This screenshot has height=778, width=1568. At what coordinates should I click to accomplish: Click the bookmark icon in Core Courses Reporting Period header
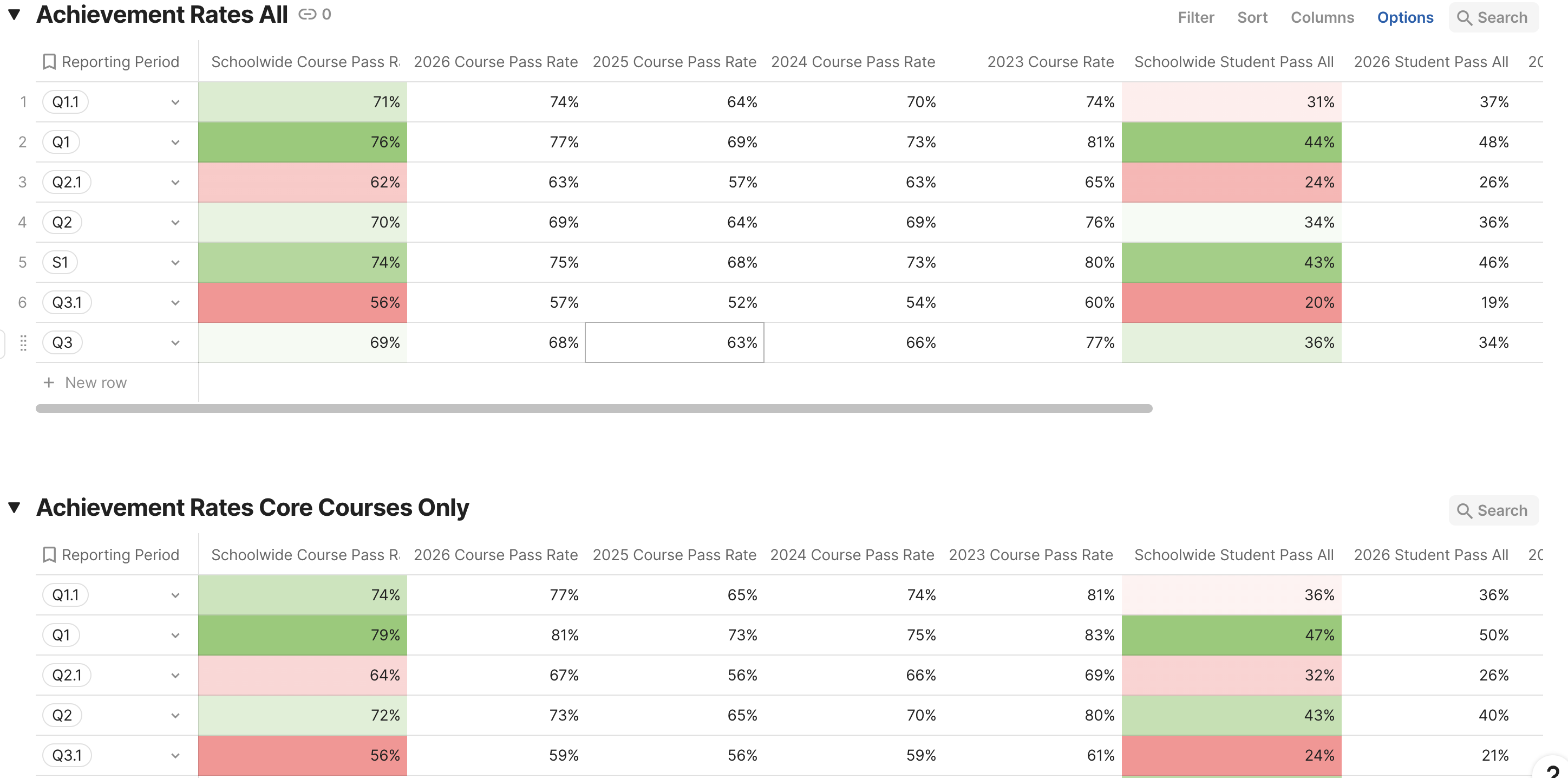(x=49, y=555)
